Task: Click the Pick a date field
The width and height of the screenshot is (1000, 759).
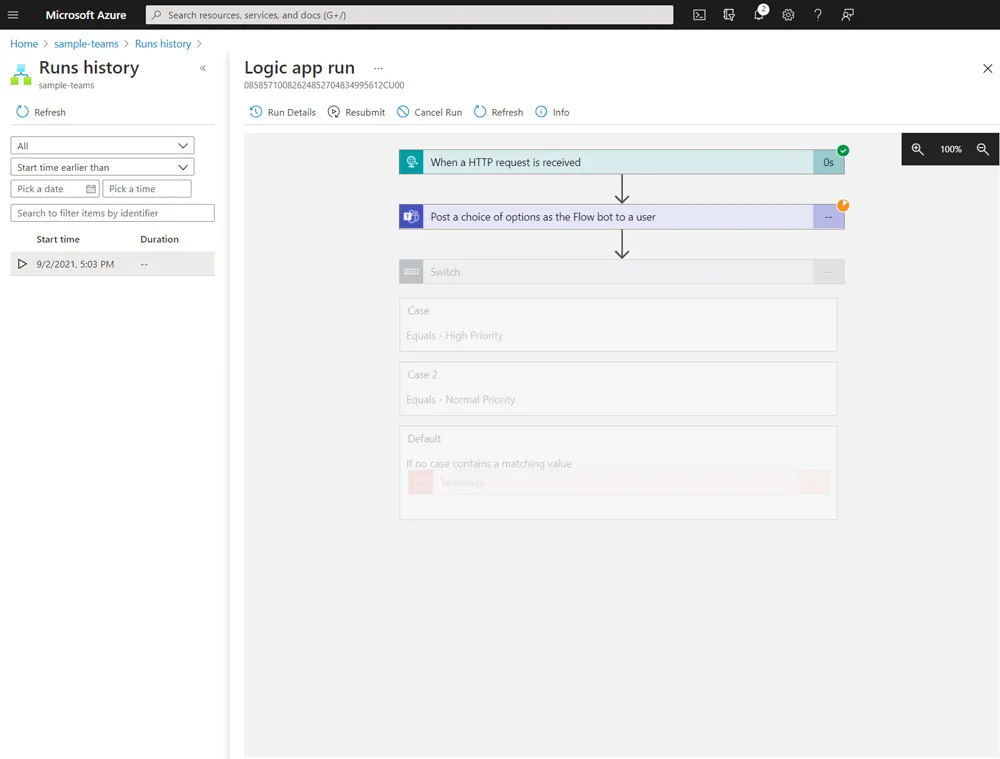Action: [x=55, y=189]
